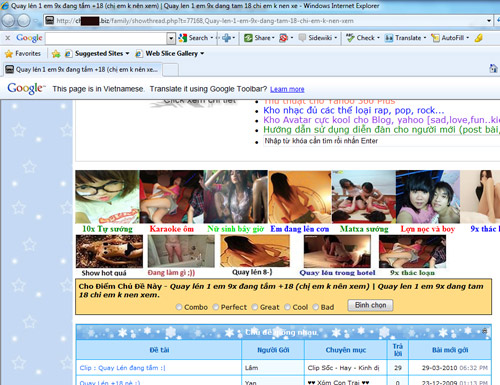Click the Bình chọn vote button
This screenshot has height=385, width=500.
(x=370, y=305)
